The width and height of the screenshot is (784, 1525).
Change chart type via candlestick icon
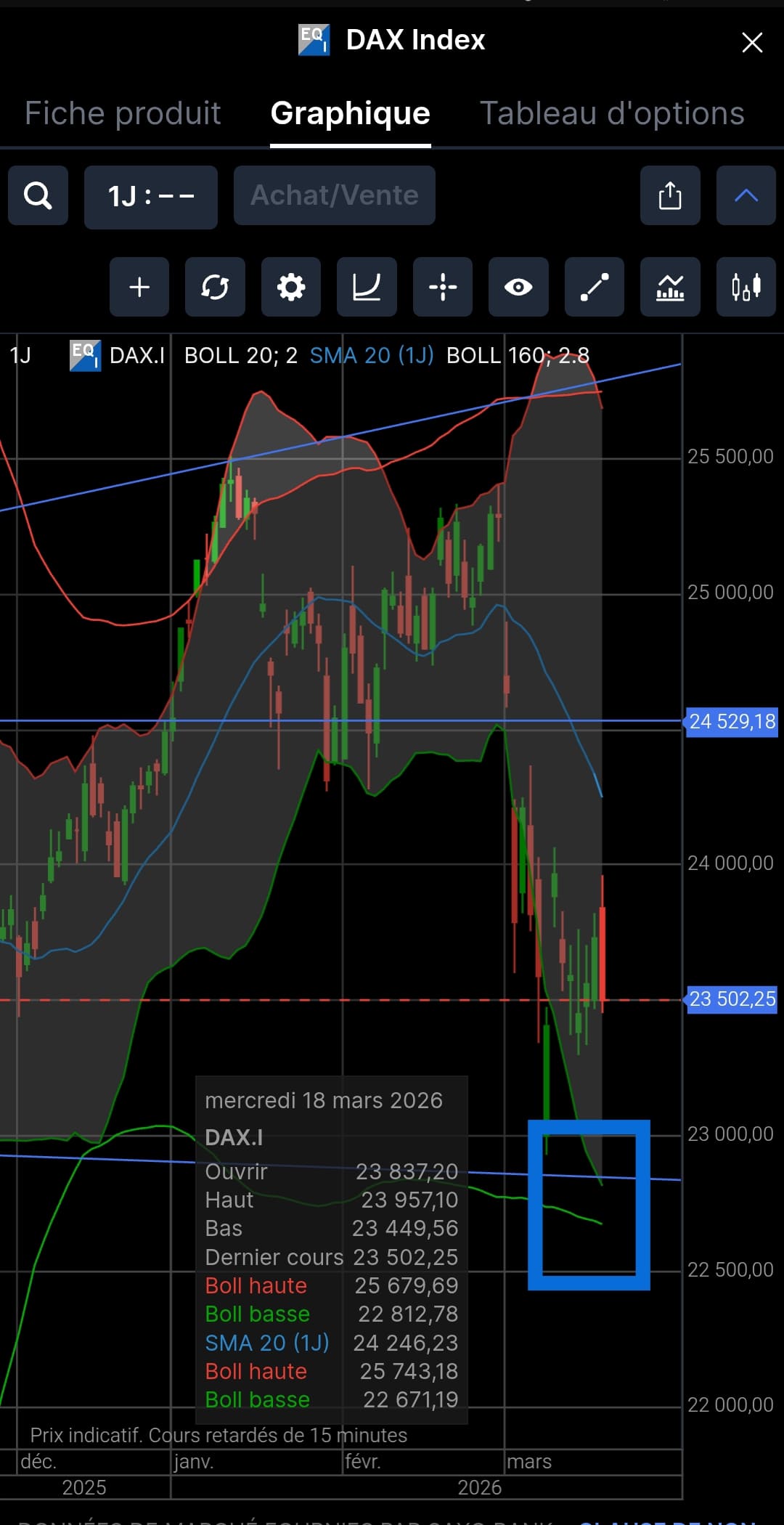click(x=746, y=287)
